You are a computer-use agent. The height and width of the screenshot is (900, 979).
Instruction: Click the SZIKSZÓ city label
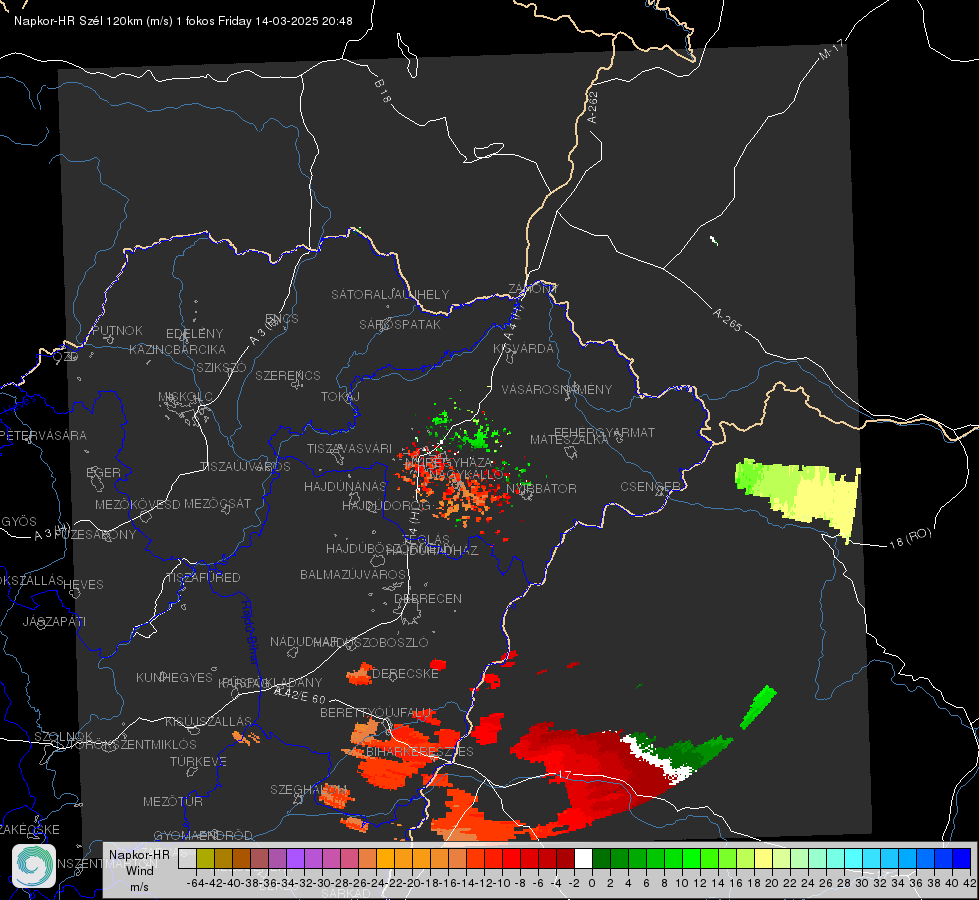point(222,367)
